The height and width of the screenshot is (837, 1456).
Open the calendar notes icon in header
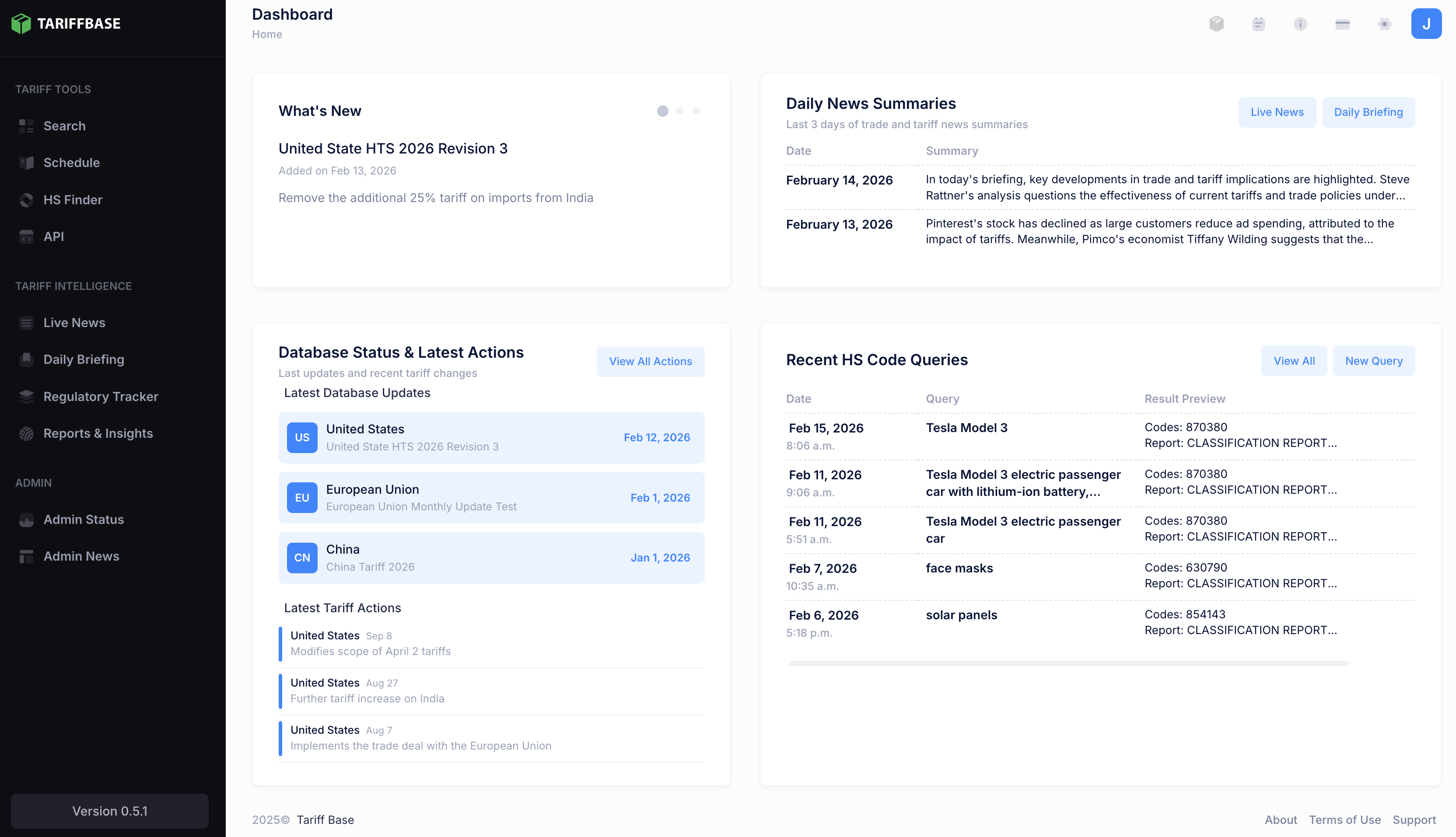[x=1258, y=24]
